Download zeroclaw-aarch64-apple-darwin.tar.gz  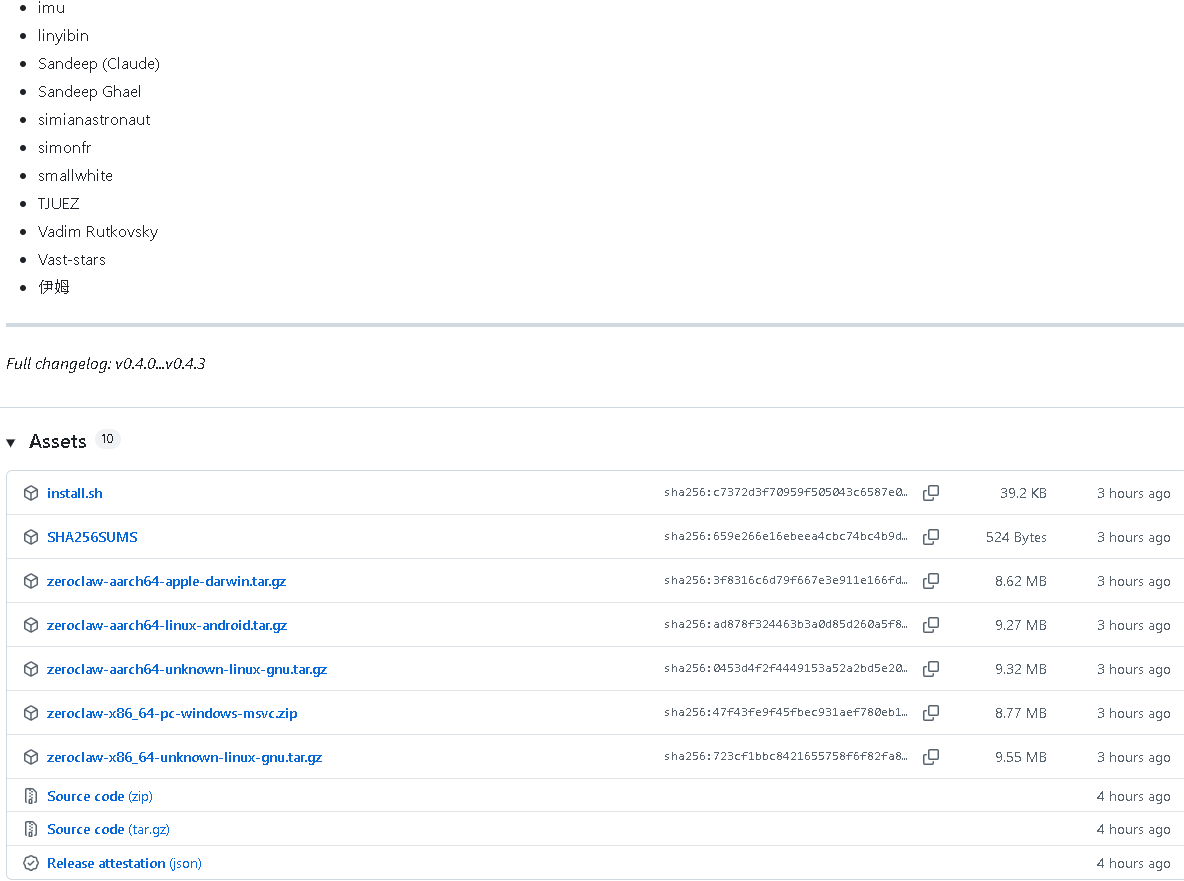[x=166, y=581]
